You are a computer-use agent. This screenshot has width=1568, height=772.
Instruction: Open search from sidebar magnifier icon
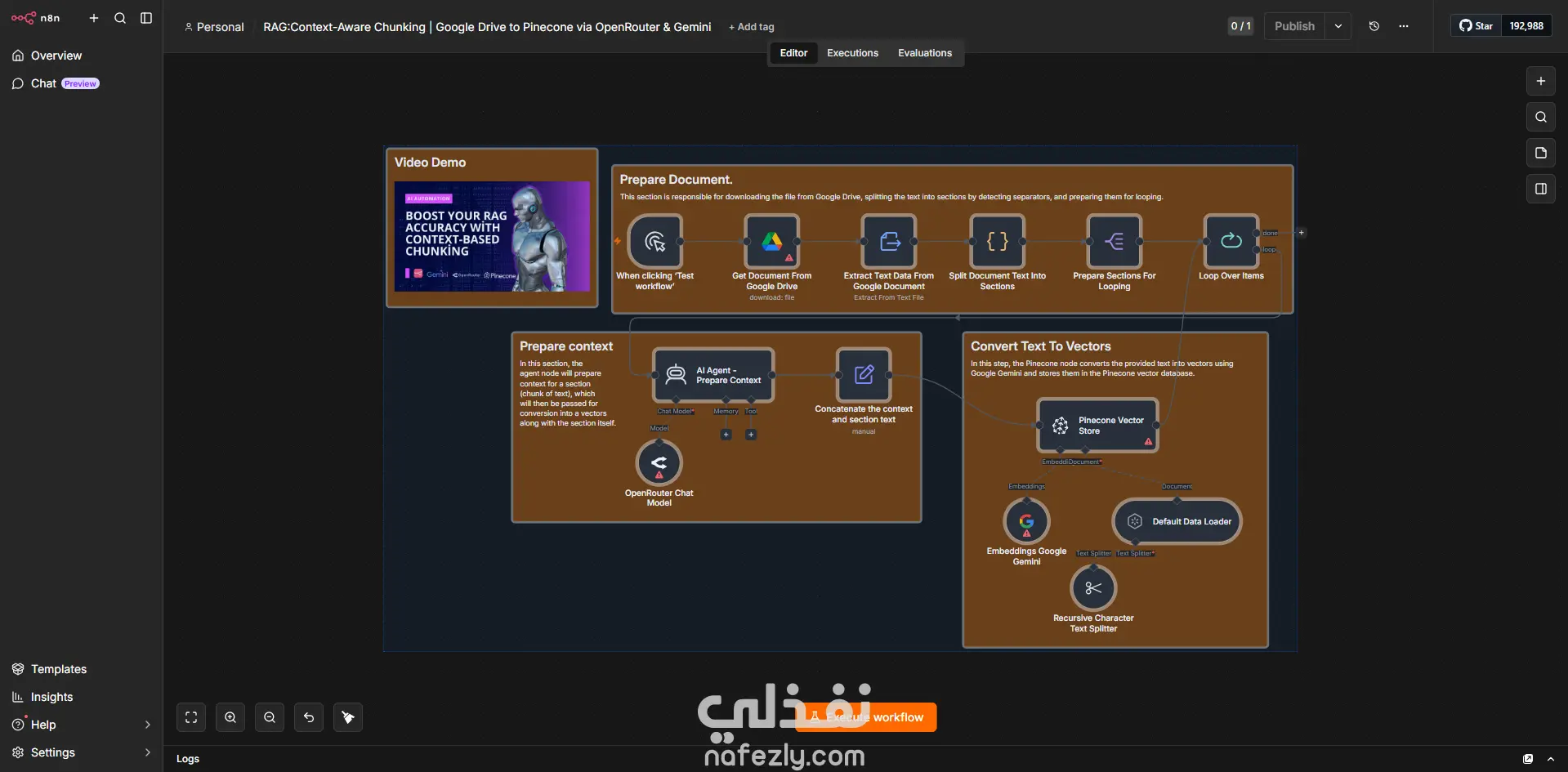120,18
